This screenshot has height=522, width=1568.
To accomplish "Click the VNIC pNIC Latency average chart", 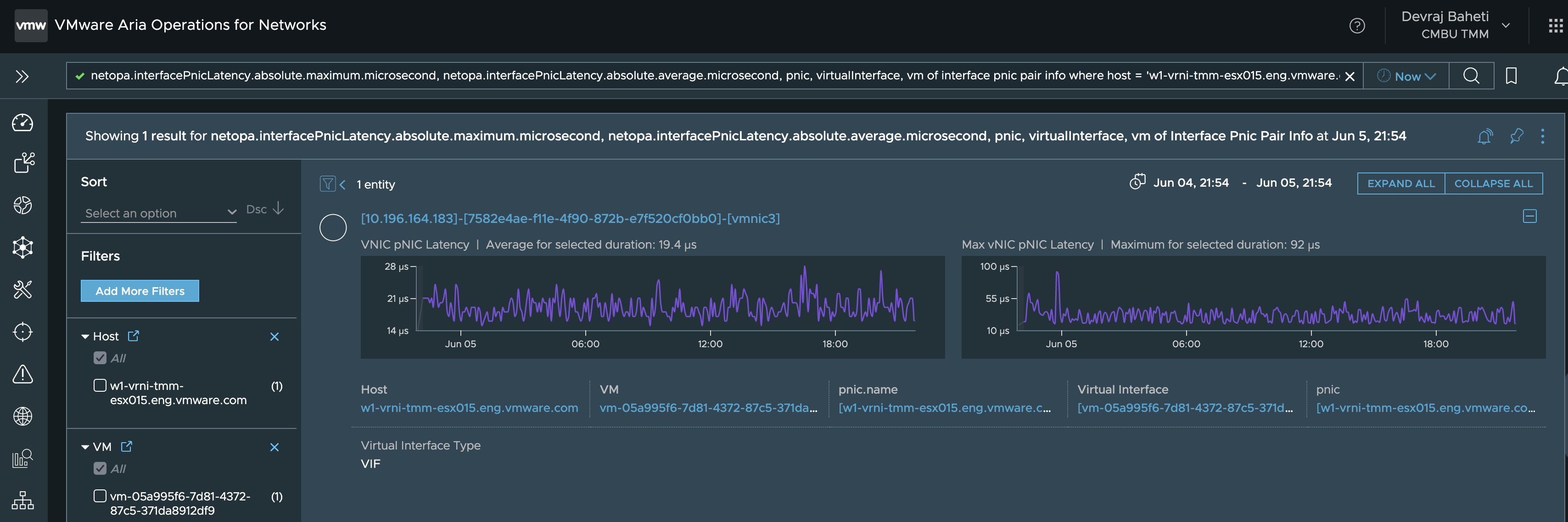I will pos(653,307).
